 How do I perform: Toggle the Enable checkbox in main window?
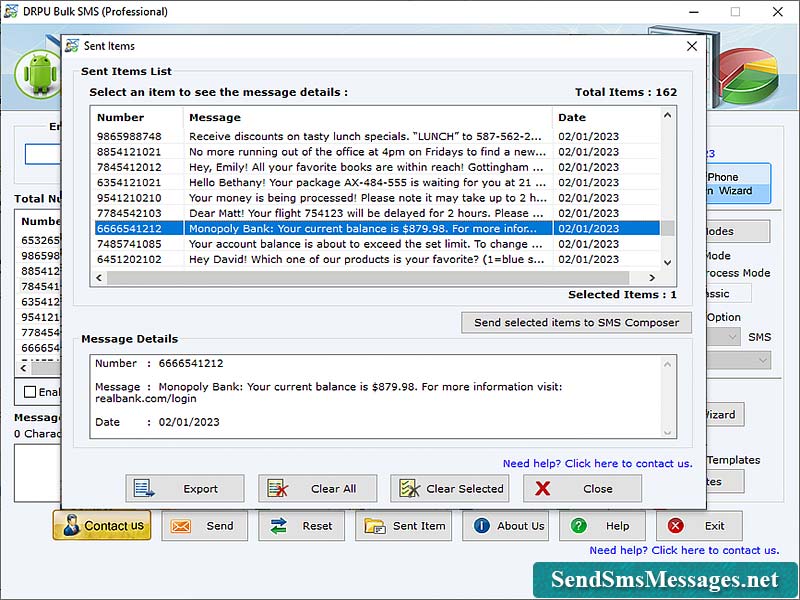30,392
